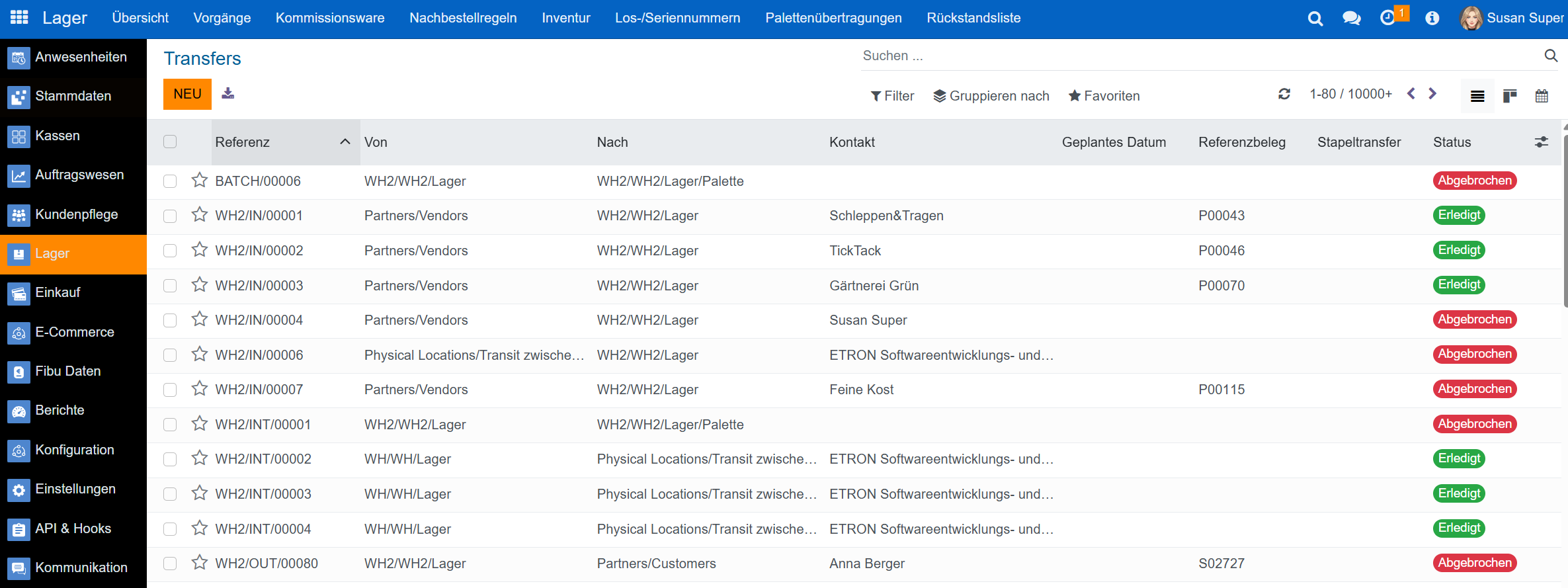1568x588 pixels.
Task: Open Kommissionsware menu
Action: click(330, 19)
